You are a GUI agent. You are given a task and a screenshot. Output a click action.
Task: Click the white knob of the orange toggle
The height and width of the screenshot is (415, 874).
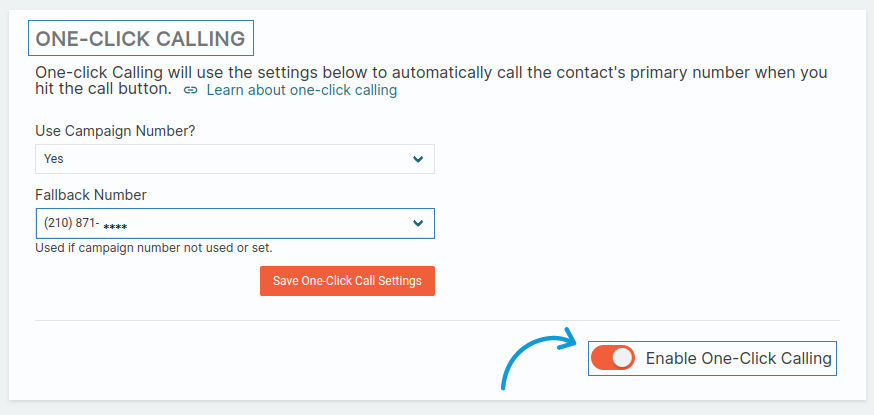coord(622,358)
